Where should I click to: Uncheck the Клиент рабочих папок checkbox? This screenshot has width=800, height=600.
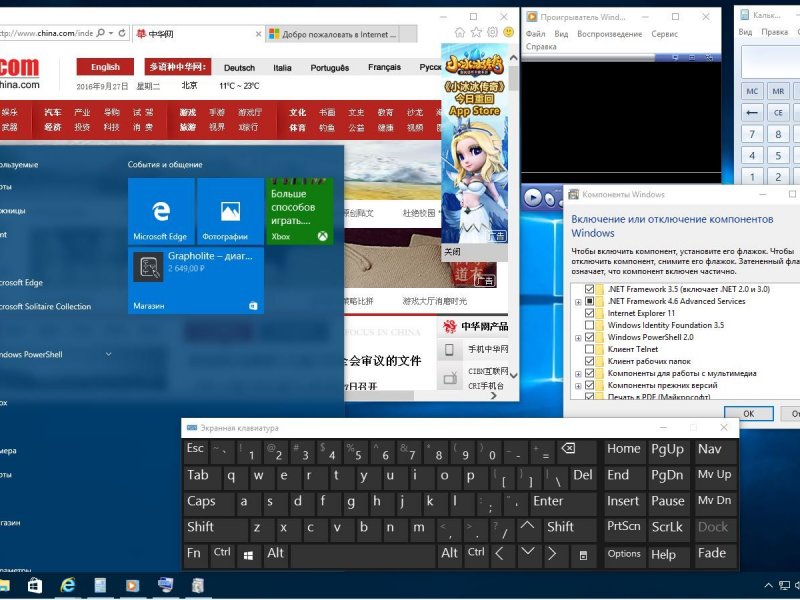click(x=589, y=361)
